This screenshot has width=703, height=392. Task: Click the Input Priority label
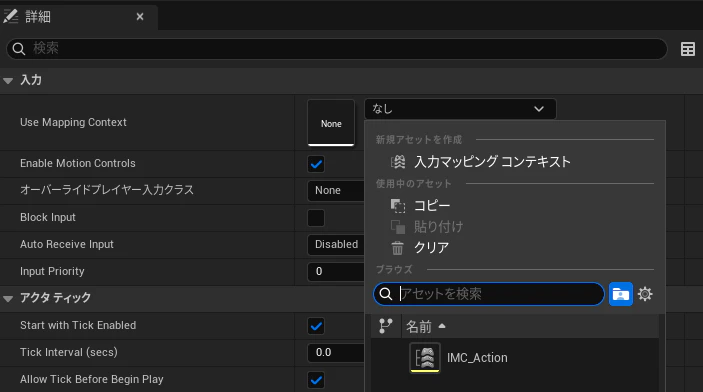(x=52, y=271)
